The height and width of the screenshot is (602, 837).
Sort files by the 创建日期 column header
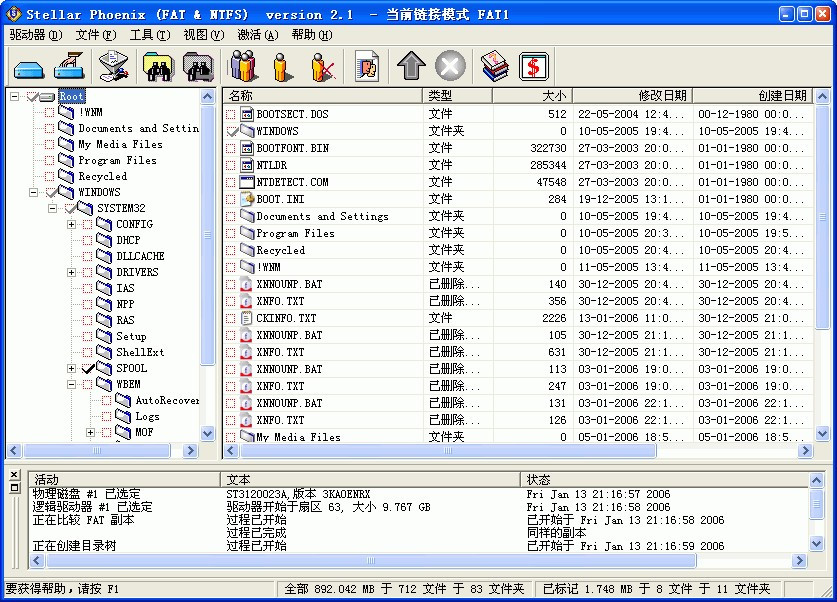[x=753, y=96]
